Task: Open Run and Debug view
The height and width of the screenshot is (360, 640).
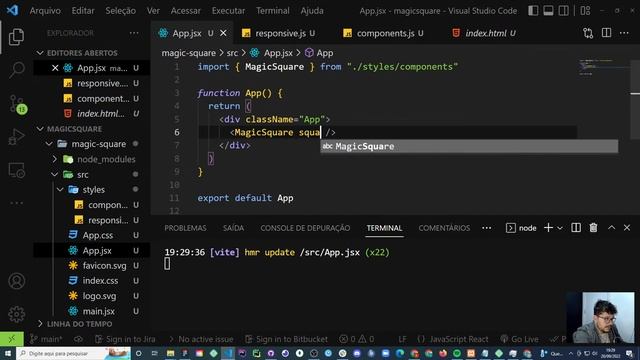Action: (x=16, y=137)
